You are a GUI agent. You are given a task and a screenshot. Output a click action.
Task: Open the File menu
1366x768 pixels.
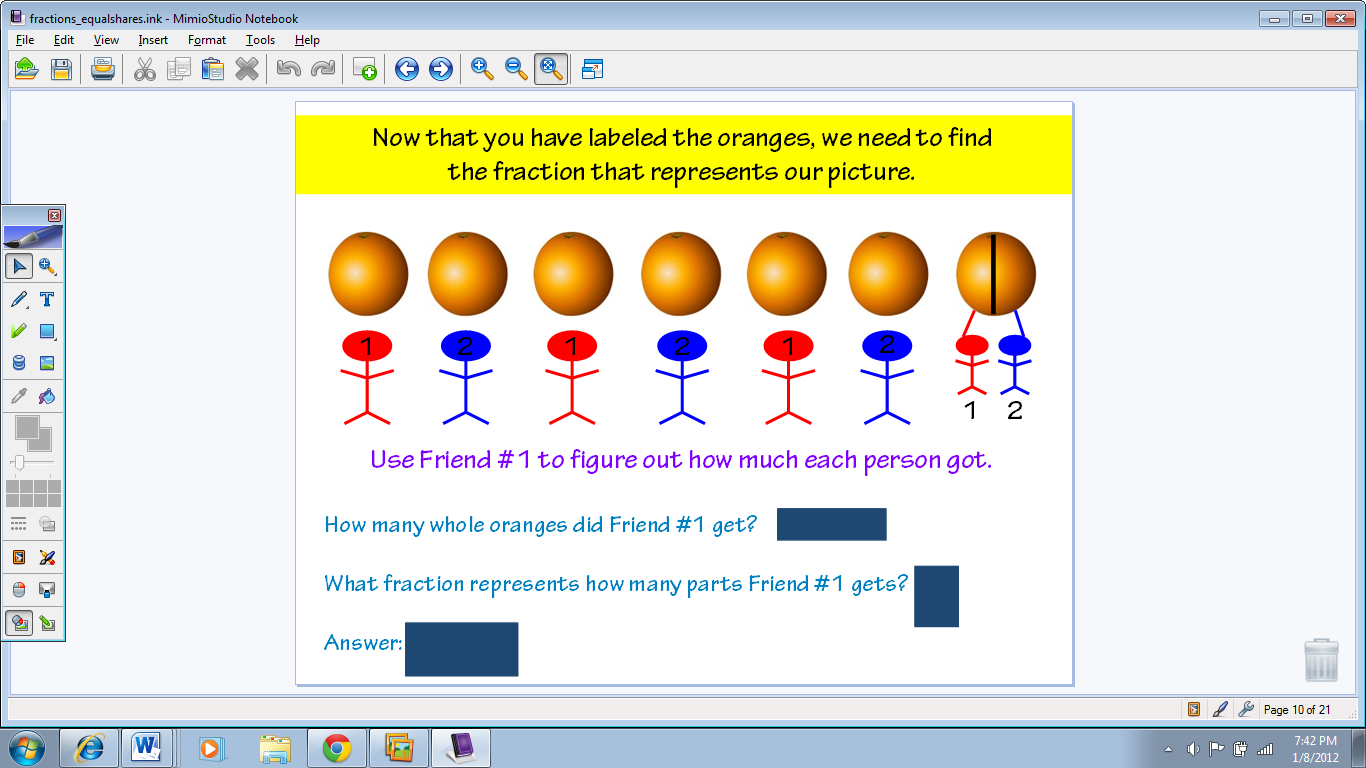click(x=25, y=40)
